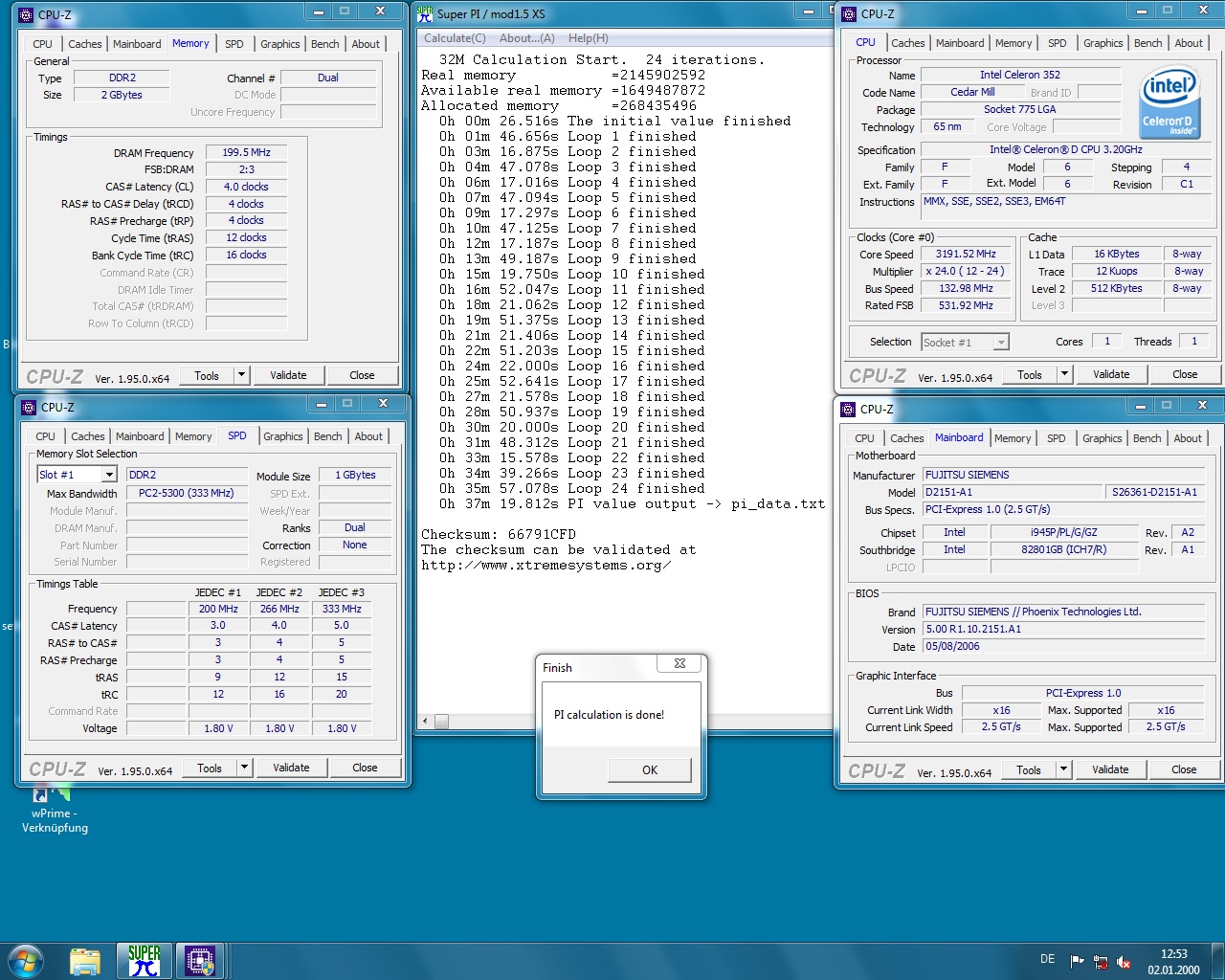Open the Help(H) menu in Super PI
Screen dimensions: 1225x980
click(x=588, y=38)
